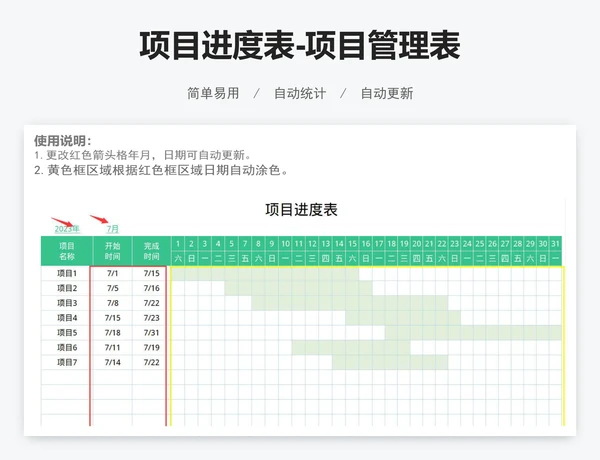Click the weekday cell below day 2
The image size is (600, 460).
pyautogui.click(x=191, y=258)
